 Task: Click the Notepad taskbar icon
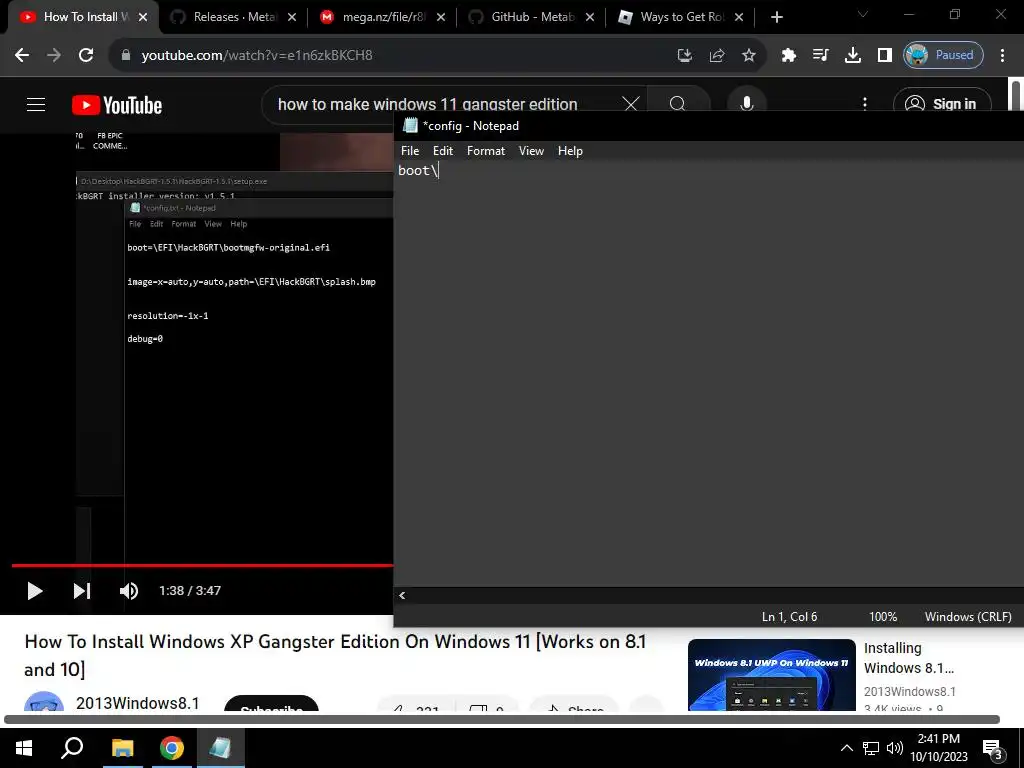click(x=221, y=748)
